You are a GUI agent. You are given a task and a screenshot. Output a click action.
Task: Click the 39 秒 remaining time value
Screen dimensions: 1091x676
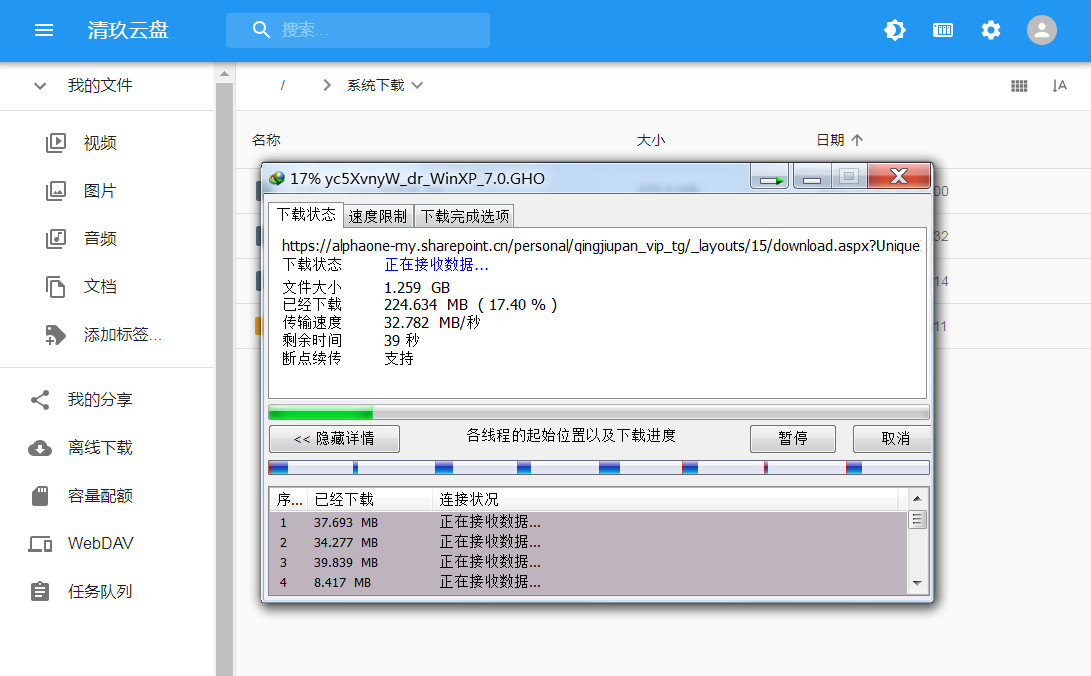coord(401,341)
